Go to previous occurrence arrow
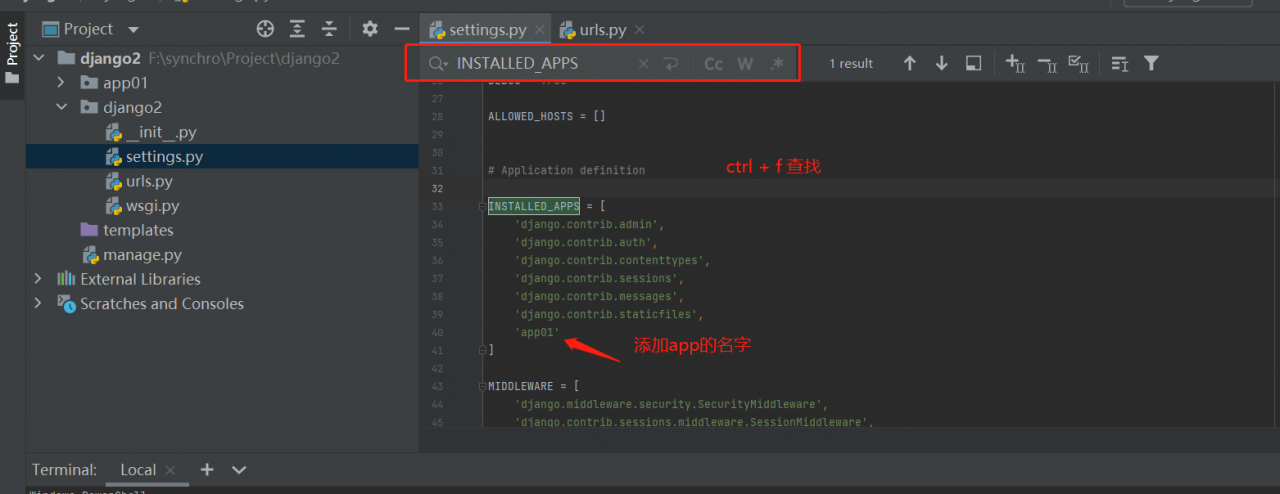This screenshot has height=494, width=1280. pyautogui.click(x=909, y=63)
